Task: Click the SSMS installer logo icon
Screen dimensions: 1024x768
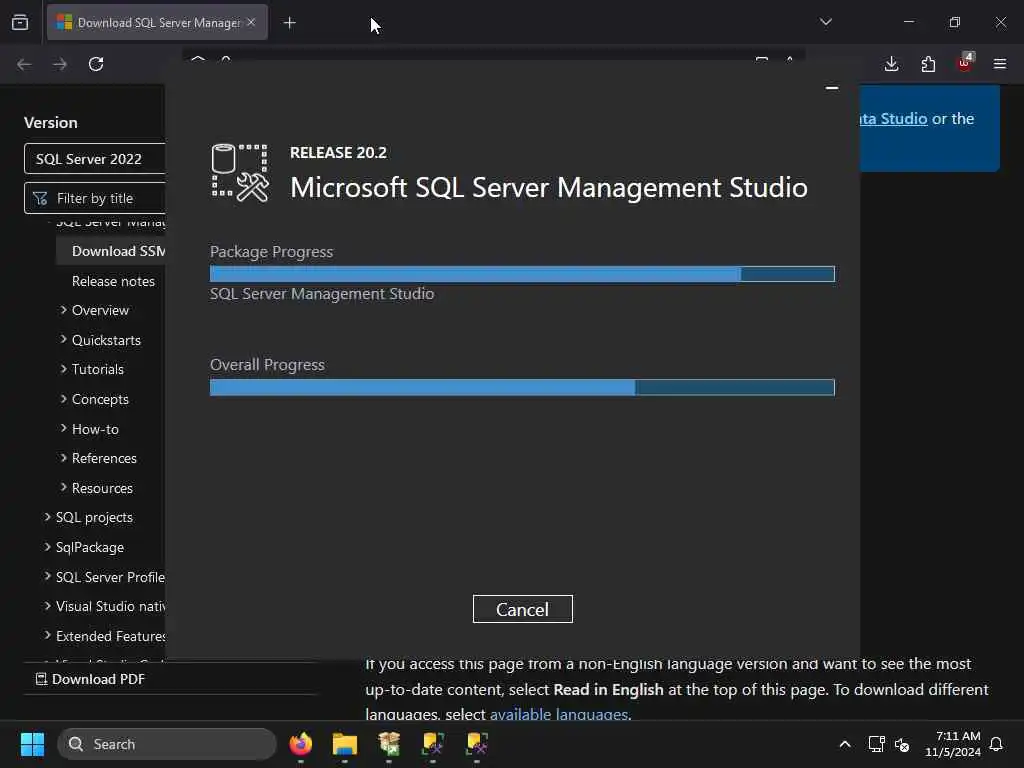Action: pos(240,173)
